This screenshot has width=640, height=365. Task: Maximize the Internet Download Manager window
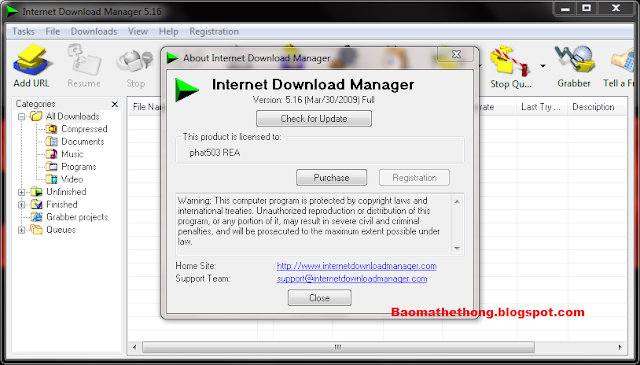pyautogui.click(x=587, y=8)
